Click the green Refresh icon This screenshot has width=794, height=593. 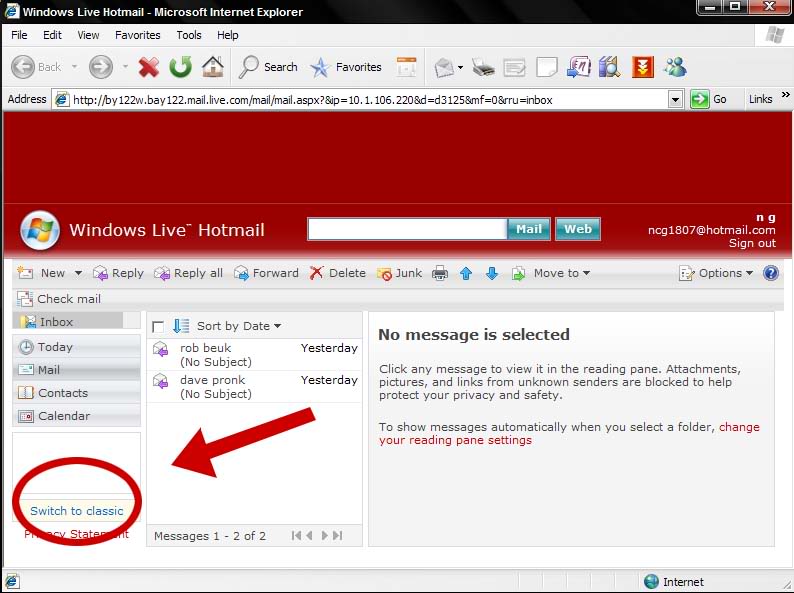pos(180,67)
